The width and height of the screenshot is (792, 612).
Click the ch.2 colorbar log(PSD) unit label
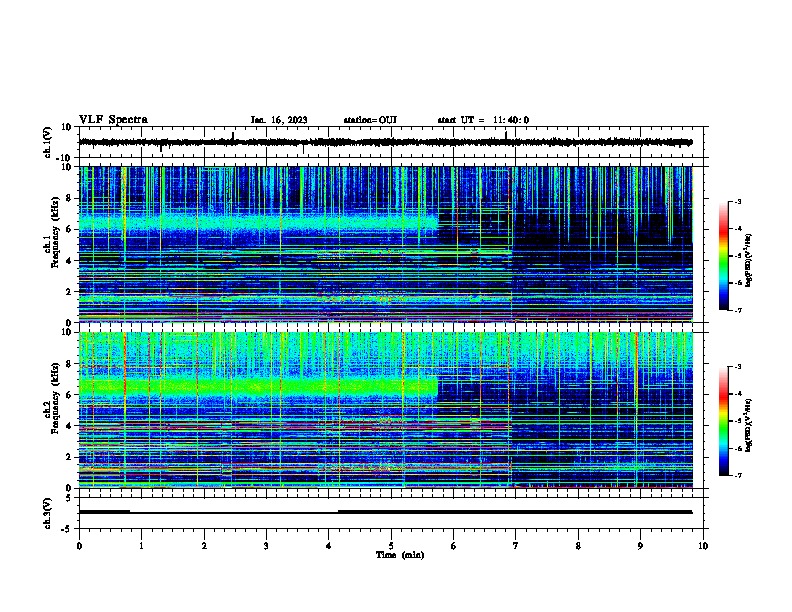749,425
